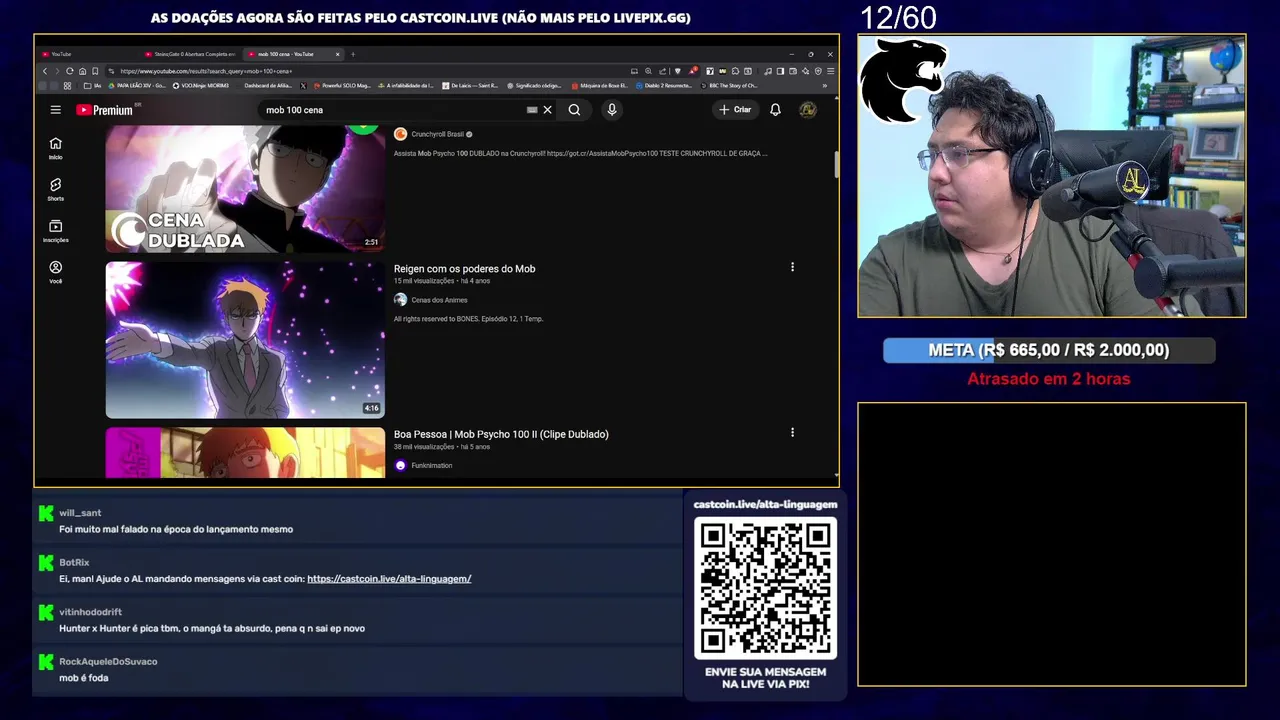The image size is (1280, 720).
Task: Open the 'BBC The Story of Ch...' bookmark
Action: pos(728,86)
